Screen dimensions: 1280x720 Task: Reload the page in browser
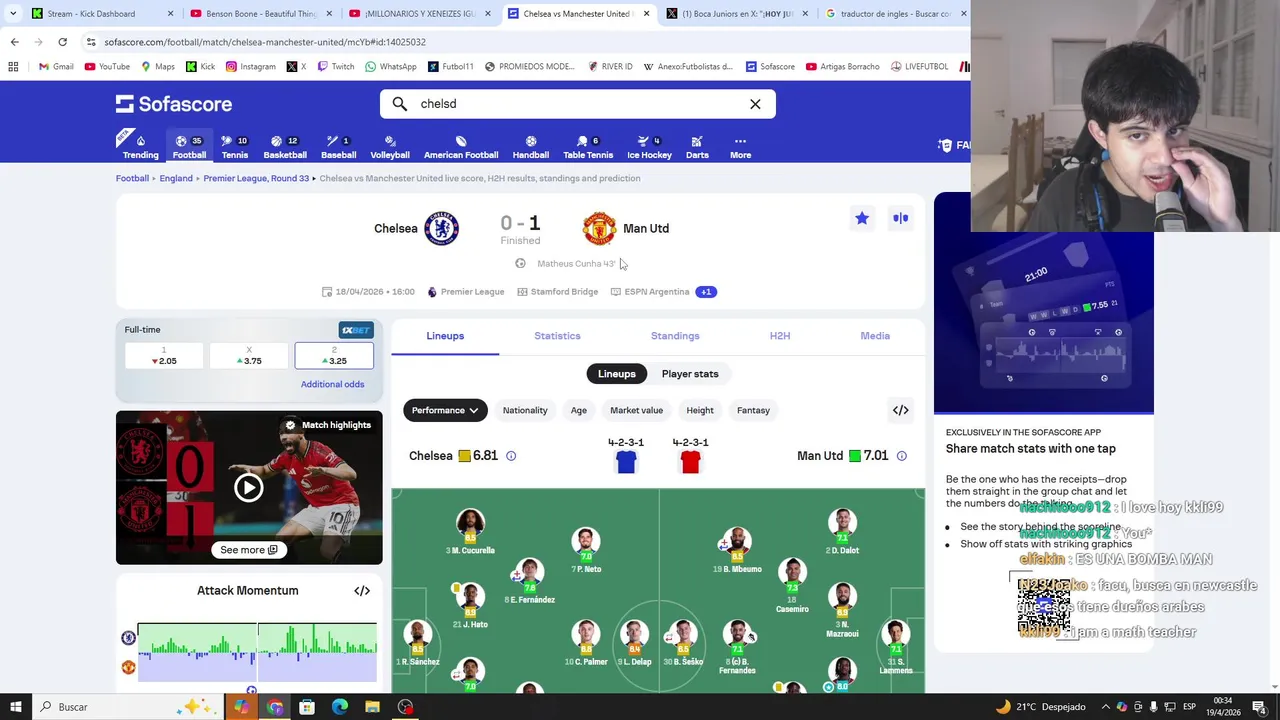(x=62, y=42)
